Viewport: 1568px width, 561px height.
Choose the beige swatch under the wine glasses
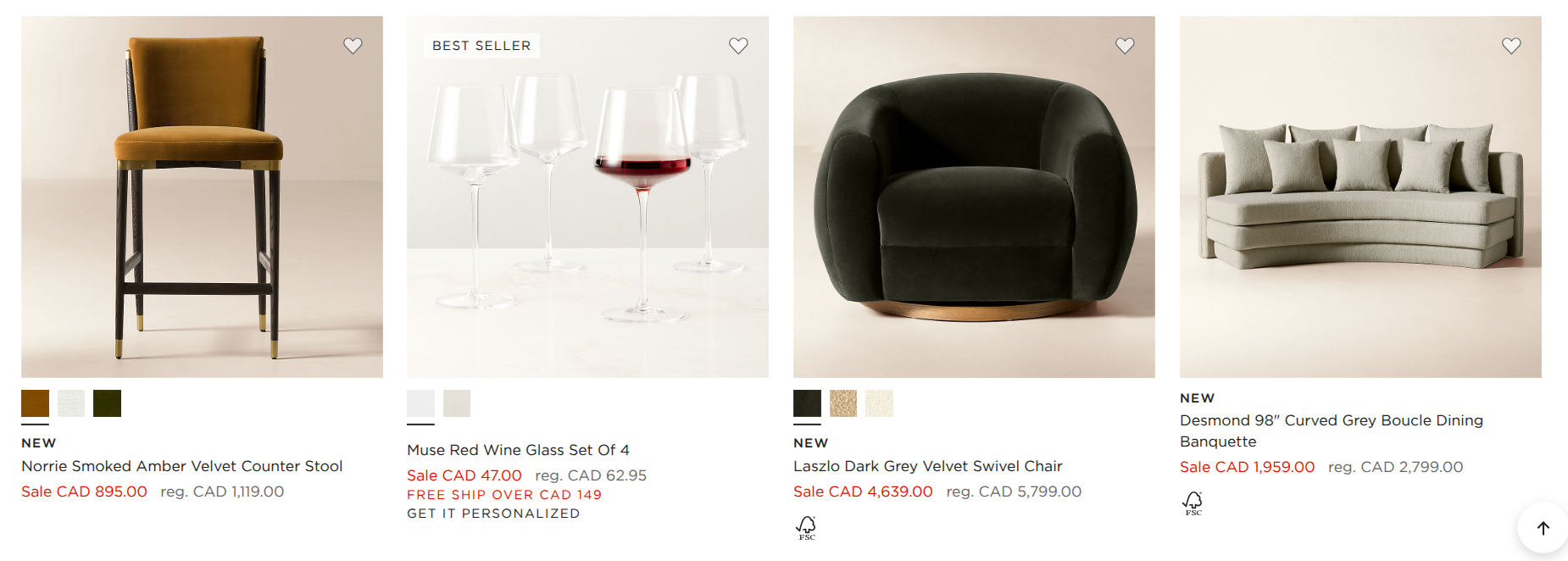tap(457, 403)
